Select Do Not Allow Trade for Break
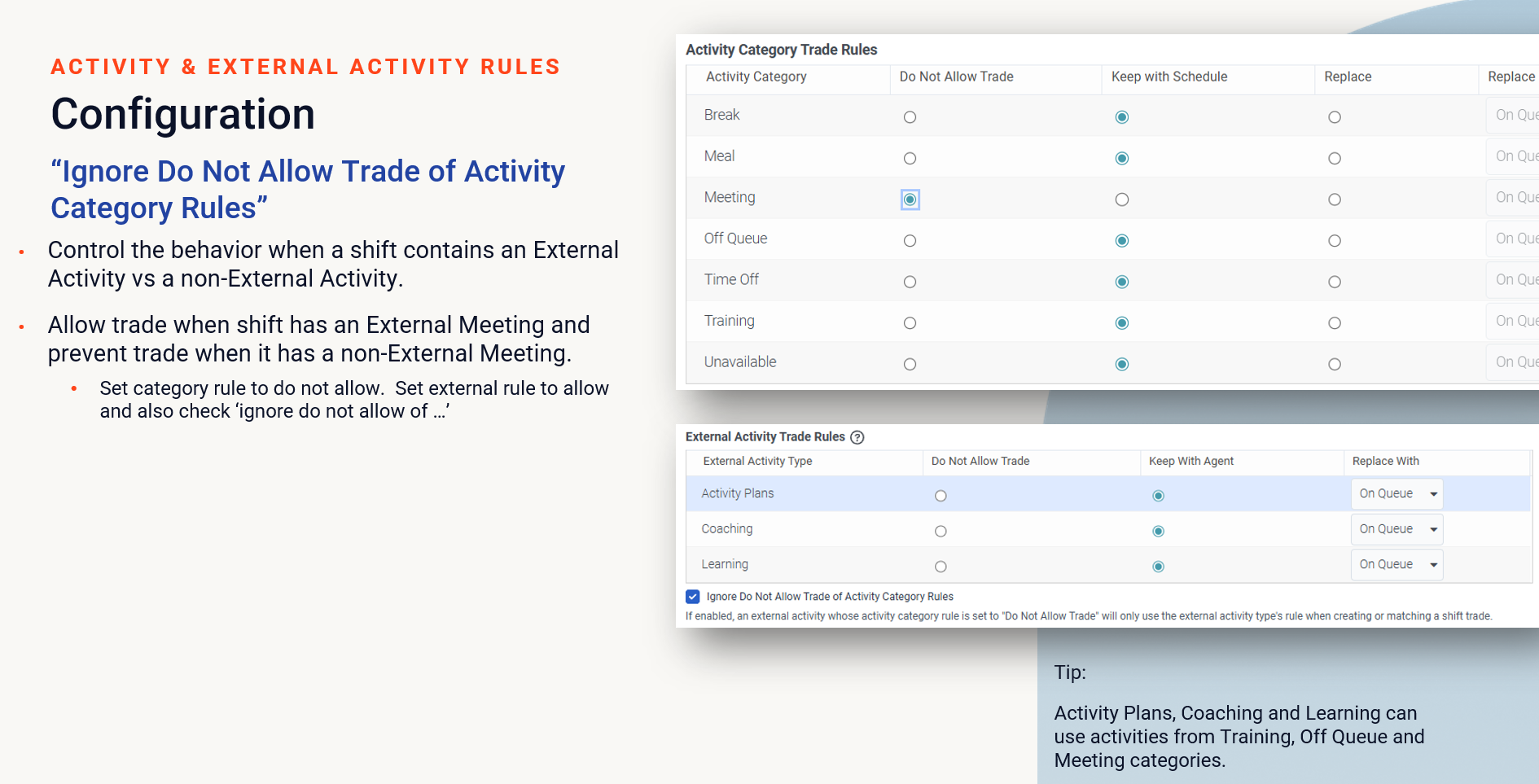Image resolution: width=1539 pixels, height=784 pixels. (x=910, y=117)
